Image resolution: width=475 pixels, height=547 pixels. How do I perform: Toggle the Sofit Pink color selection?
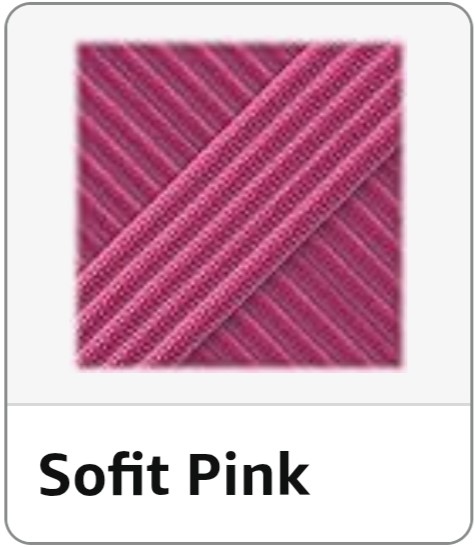[x=238, y=274]
